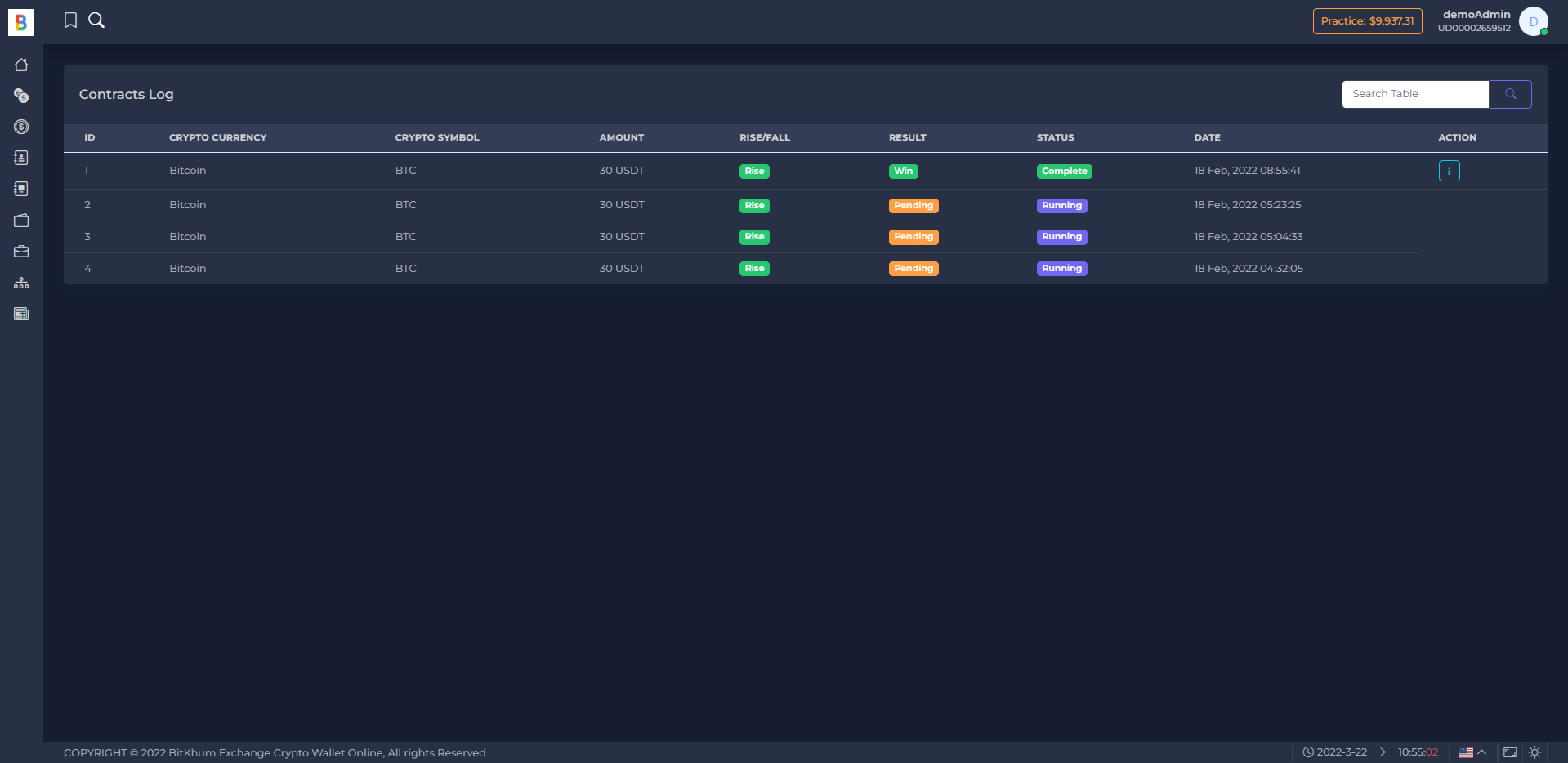Click the Practice balance button
This screenshot has height=763, width=1568.
pos(1367,21)
